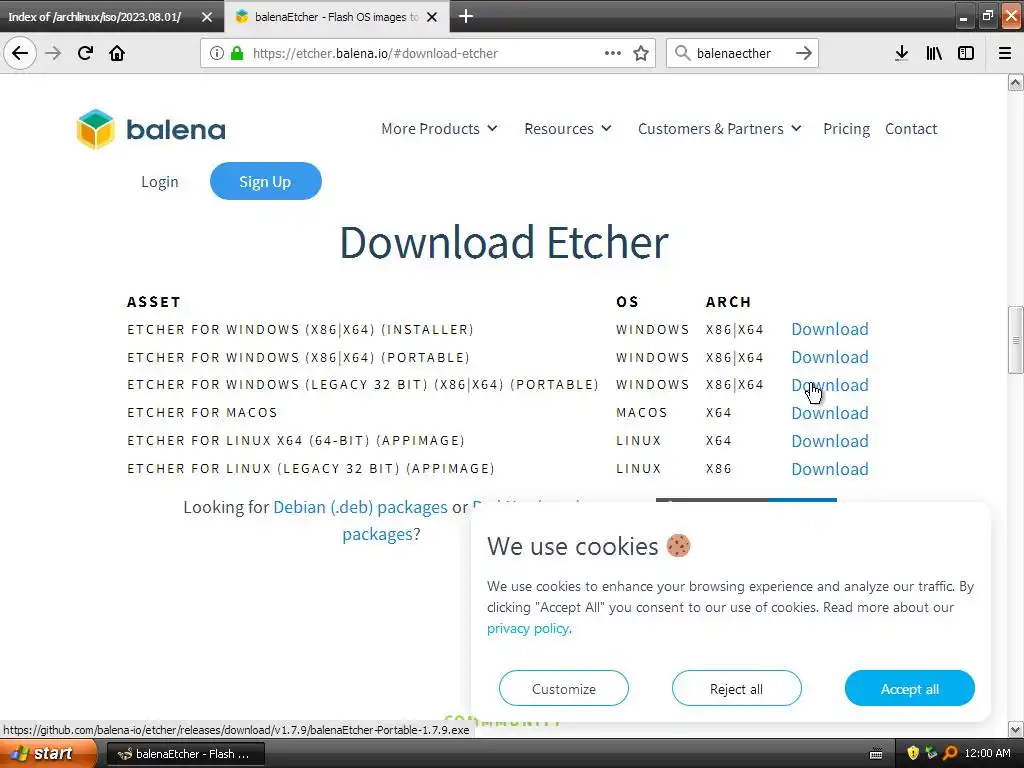Expand the More Products dropdown

(x=439, y=129)
